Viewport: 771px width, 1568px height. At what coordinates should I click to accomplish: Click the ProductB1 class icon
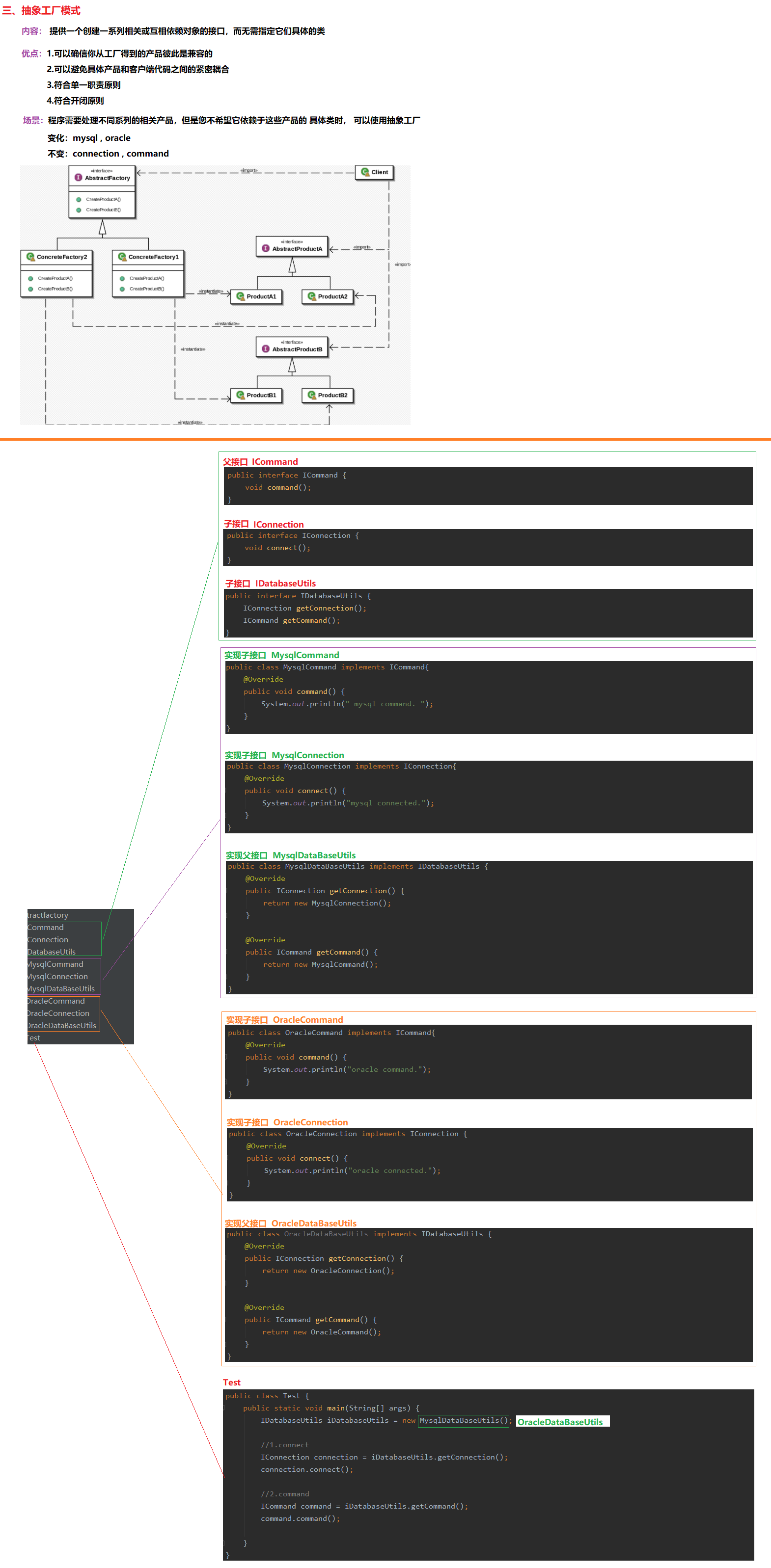click(240, 395)
